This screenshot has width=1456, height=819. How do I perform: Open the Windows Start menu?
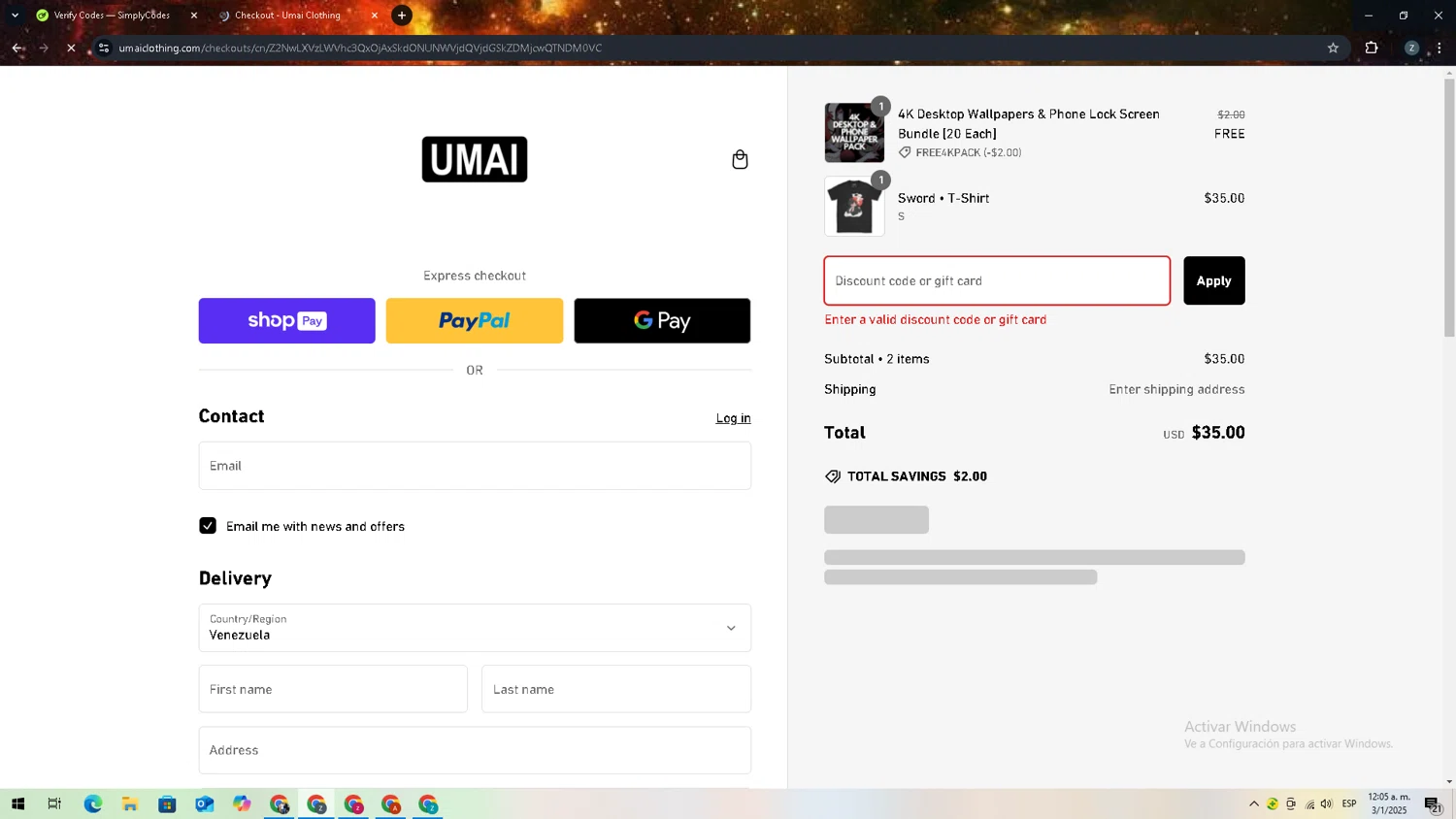click(x=17, y=803)
